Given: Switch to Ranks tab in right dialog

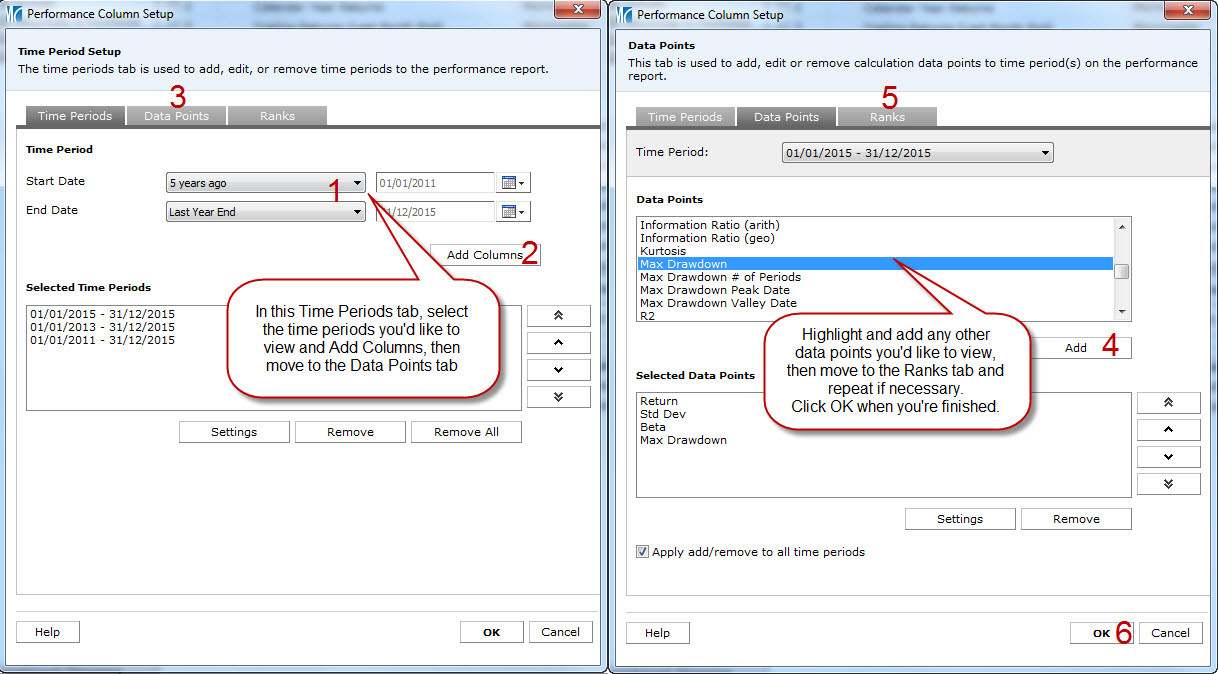Looking at the screenshot, I should (x=887, y=117).
